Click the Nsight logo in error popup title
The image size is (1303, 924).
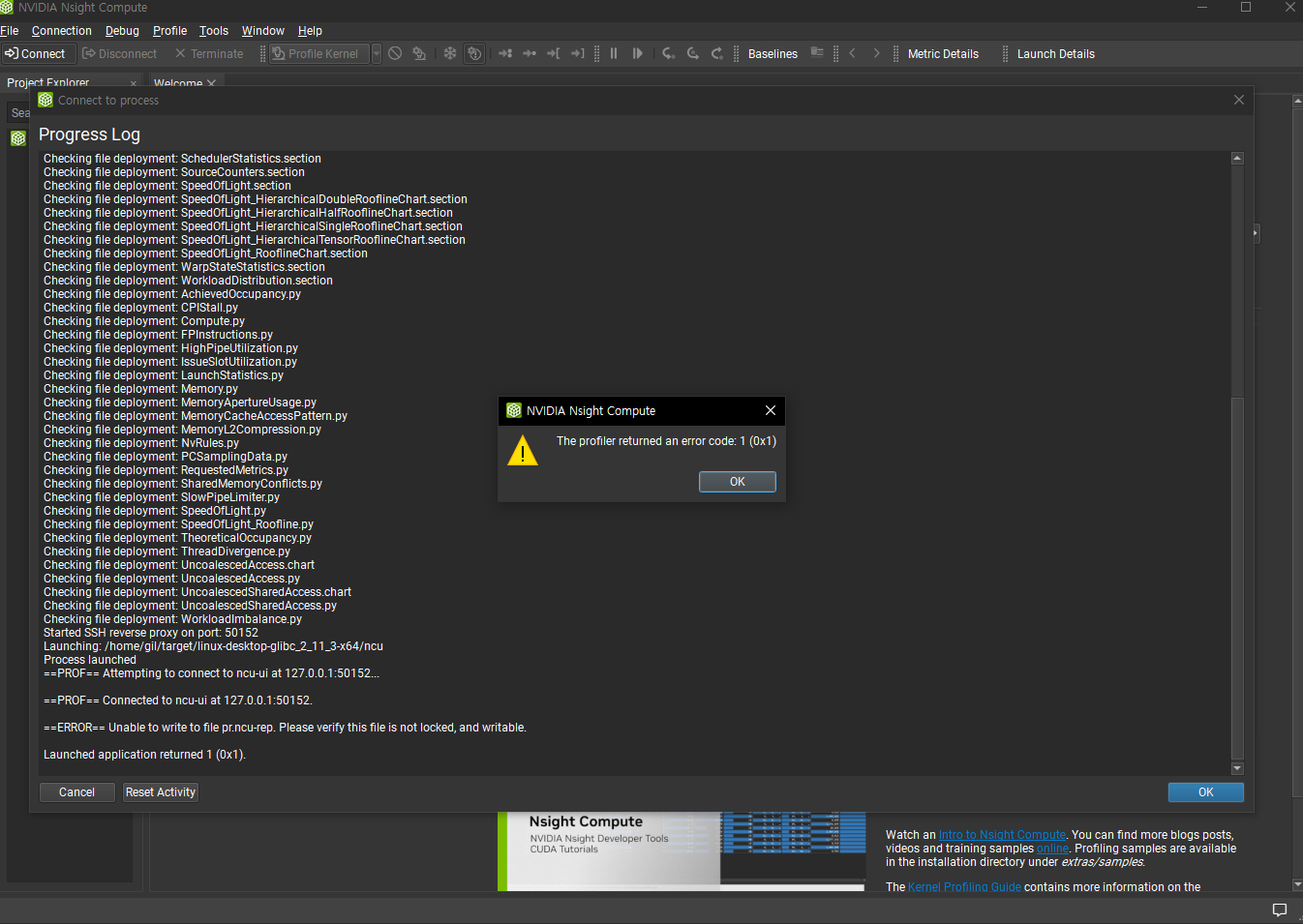click(514, 410)
